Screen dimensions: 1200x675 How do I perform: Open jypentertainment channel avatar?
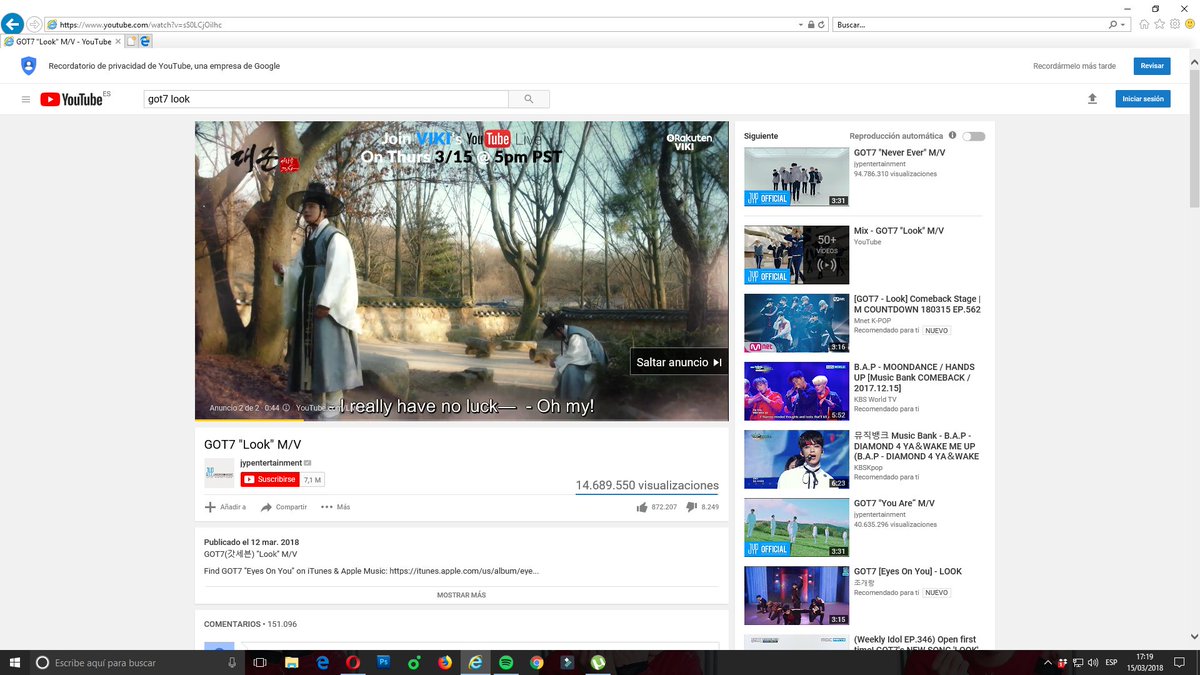pos(219,473)
